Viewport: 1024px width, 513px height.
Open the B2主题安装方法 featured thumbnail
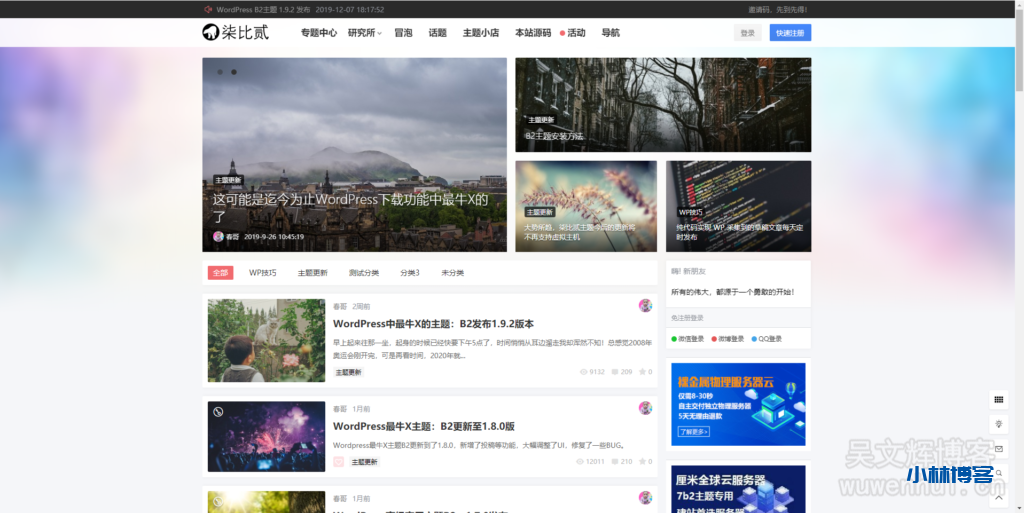pos(663,104)
